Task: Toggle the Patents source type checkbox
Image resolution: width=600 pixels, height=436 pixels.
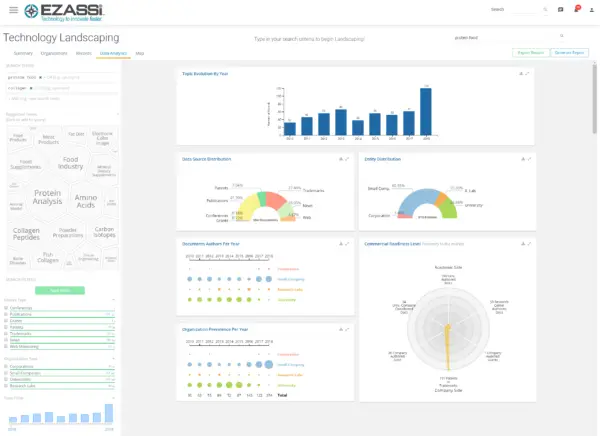Action: (6, 327)
